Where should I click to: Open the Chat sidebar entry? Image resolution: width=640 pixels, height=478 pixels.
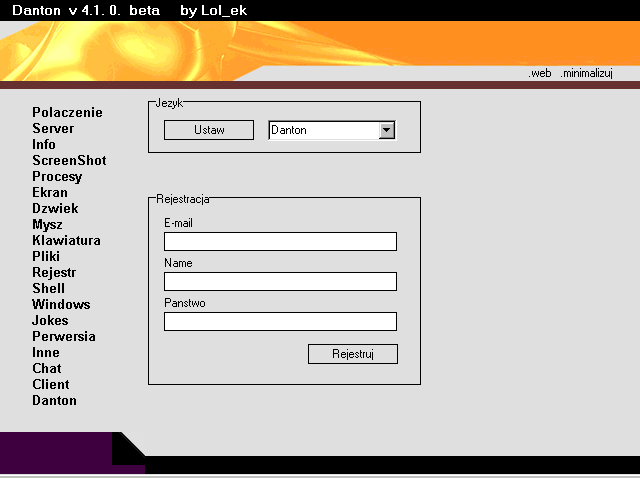point(47,369)
